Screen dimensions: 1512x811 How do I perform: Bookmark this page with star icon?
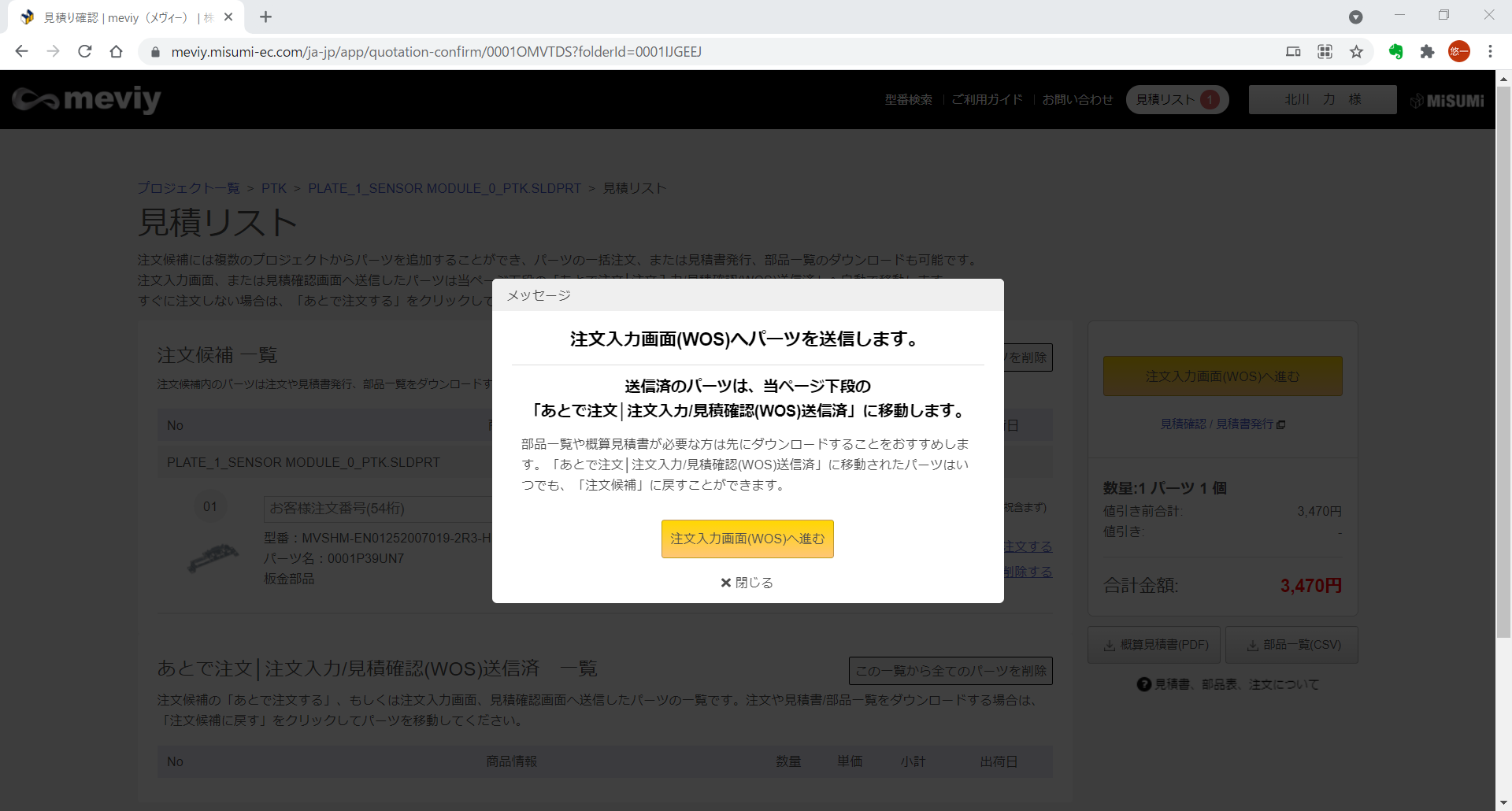click(1356, 52)
